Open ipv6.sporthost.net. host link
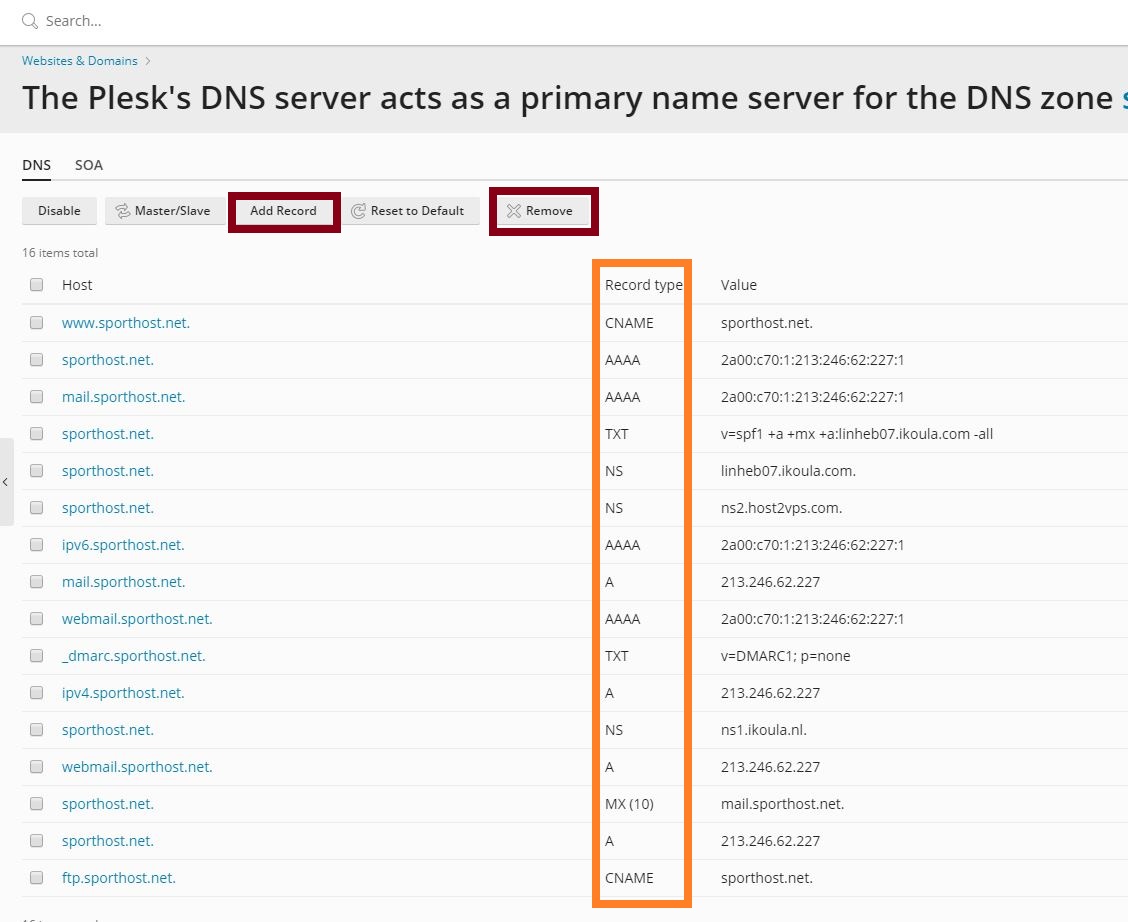1128x922 pixels. 123,545
